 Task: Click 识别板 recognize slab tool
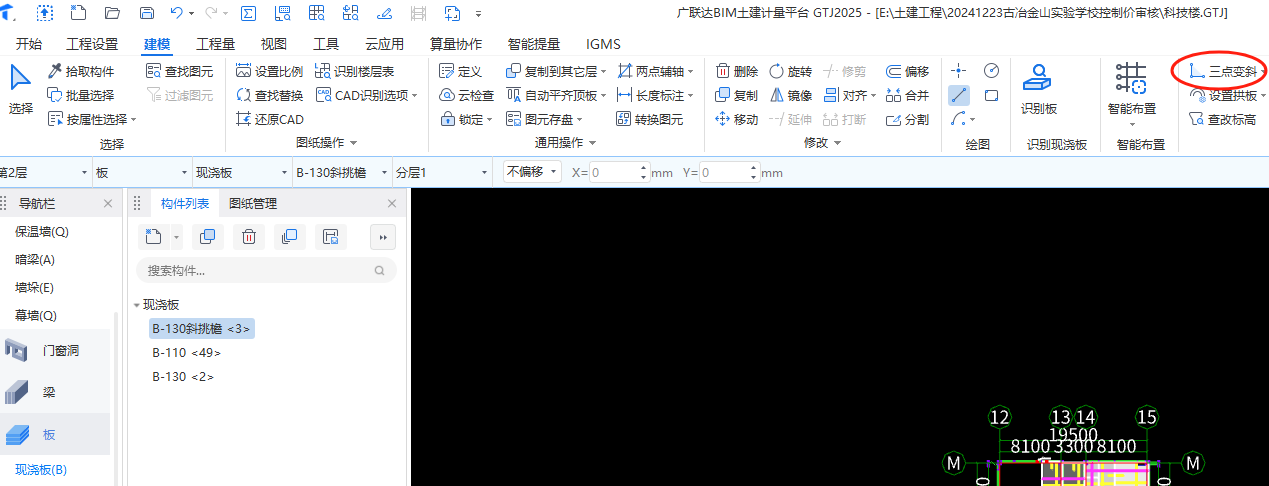tap(1039, 90)
